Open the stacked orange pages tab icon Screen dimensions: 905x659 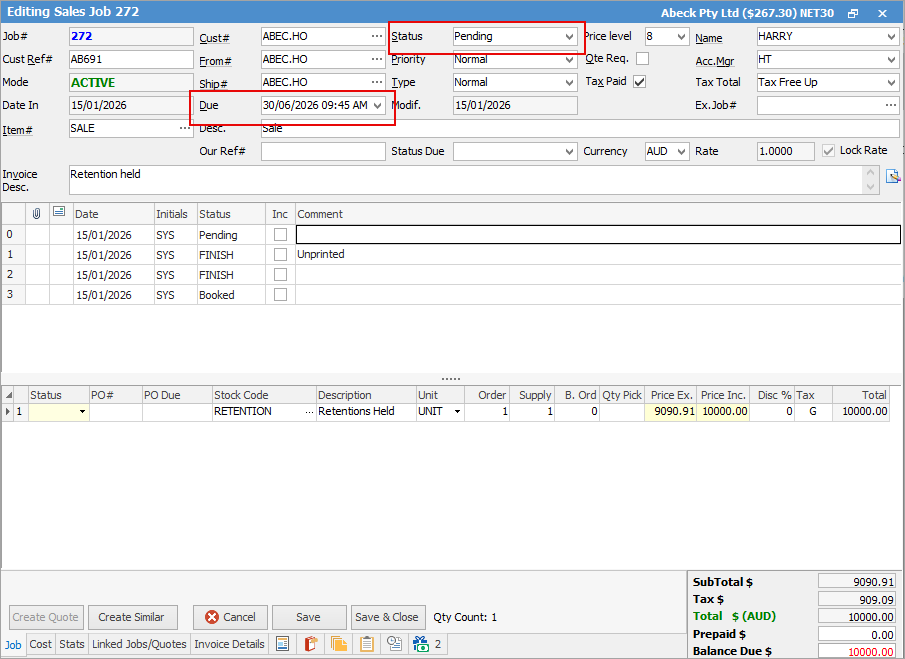pyautogui.click(x=339, y=643)
